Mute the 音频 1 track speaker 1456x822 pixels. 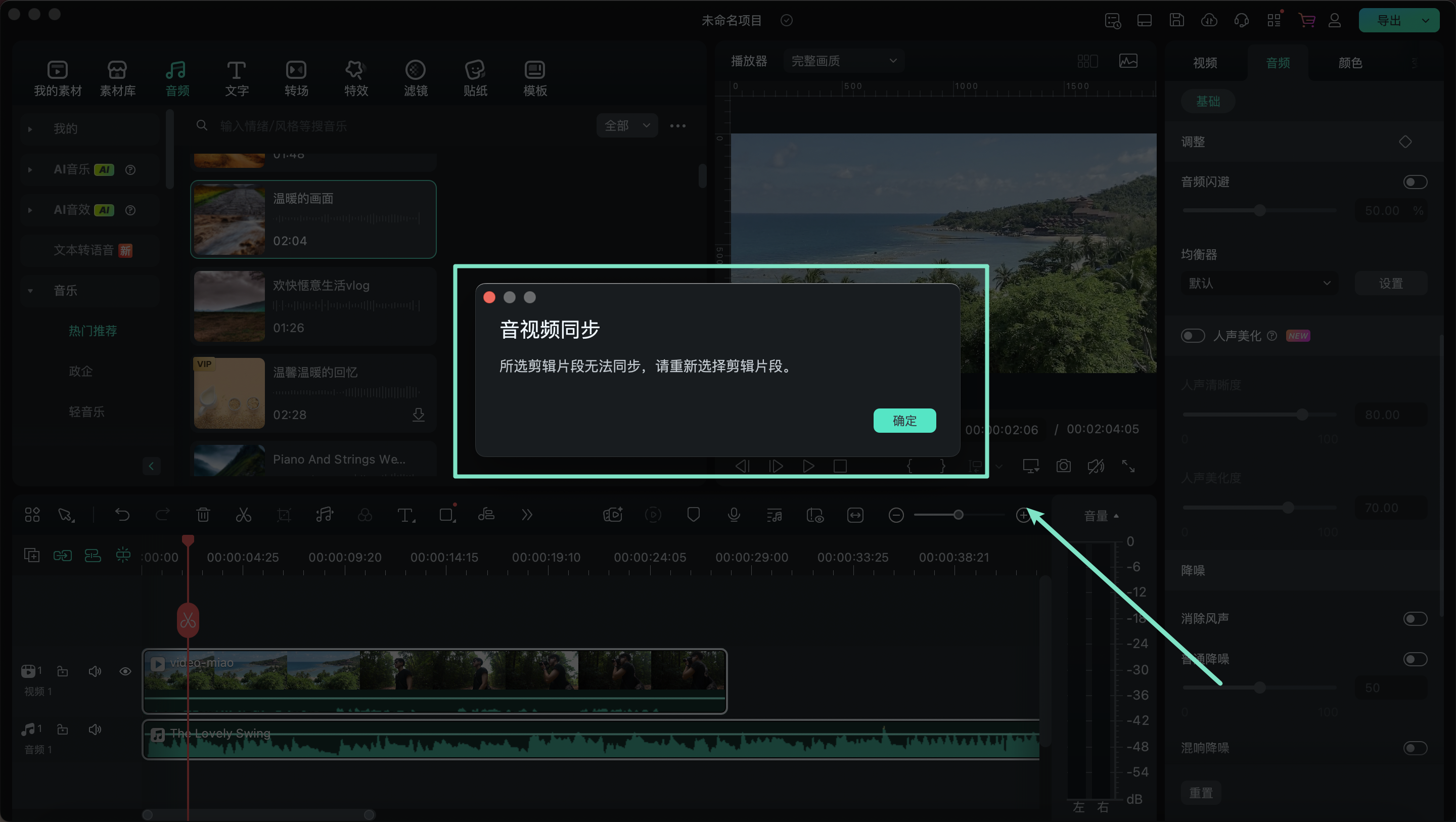pos(95,729)
